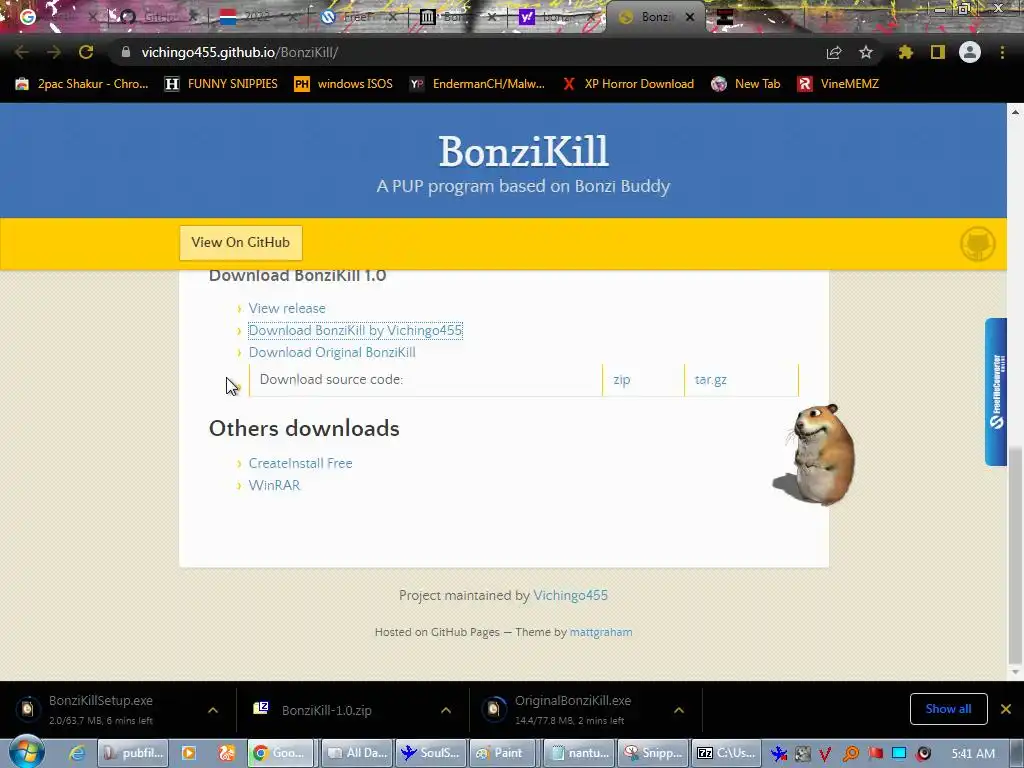Switch to the WordPress FreeFi... tab
The height and width of the screenshot is (768, 1024).
356,17
